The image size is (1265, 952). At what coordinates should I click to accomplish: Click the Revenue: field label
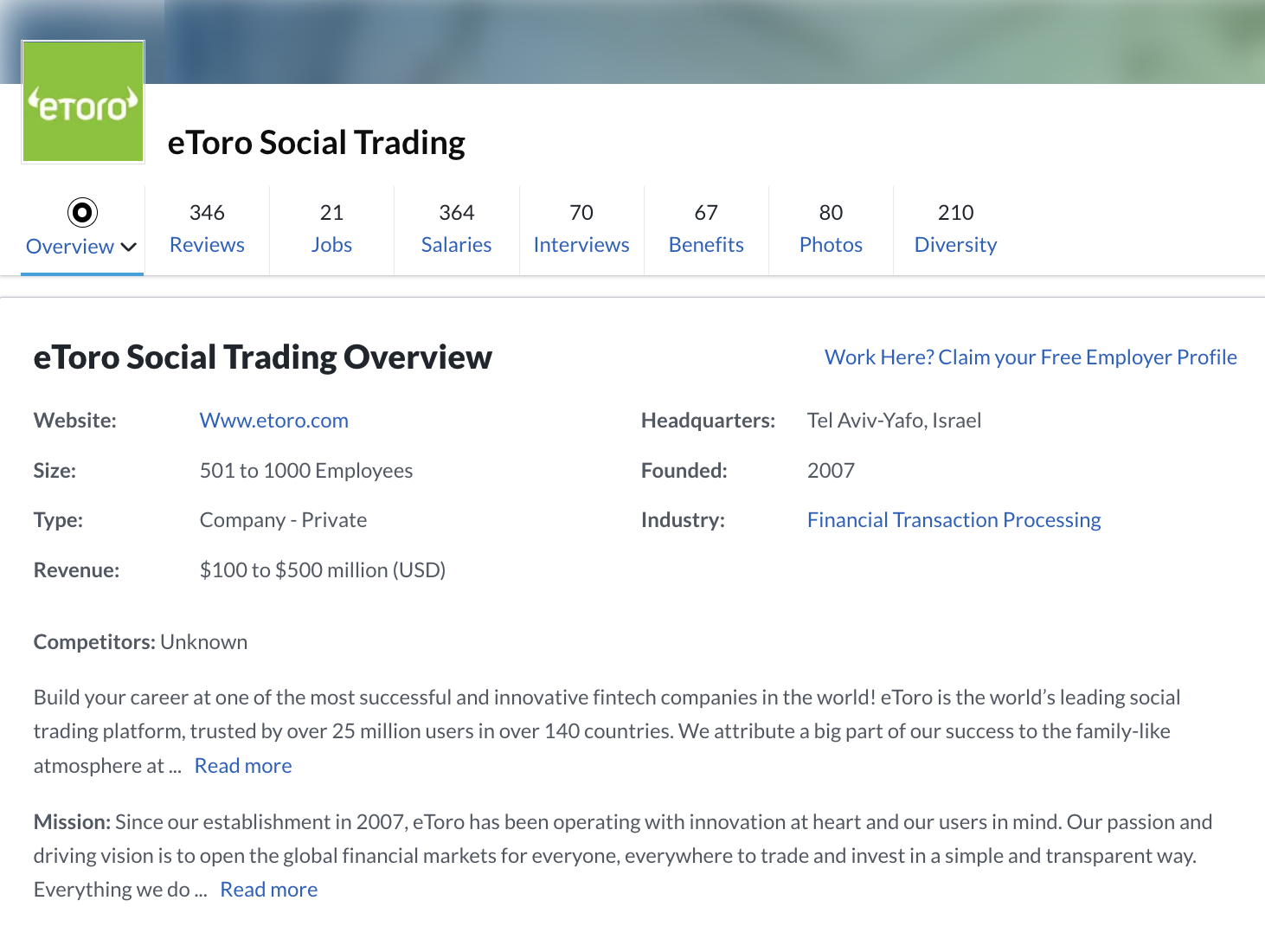pyautogui.click(x=76, y=570)
